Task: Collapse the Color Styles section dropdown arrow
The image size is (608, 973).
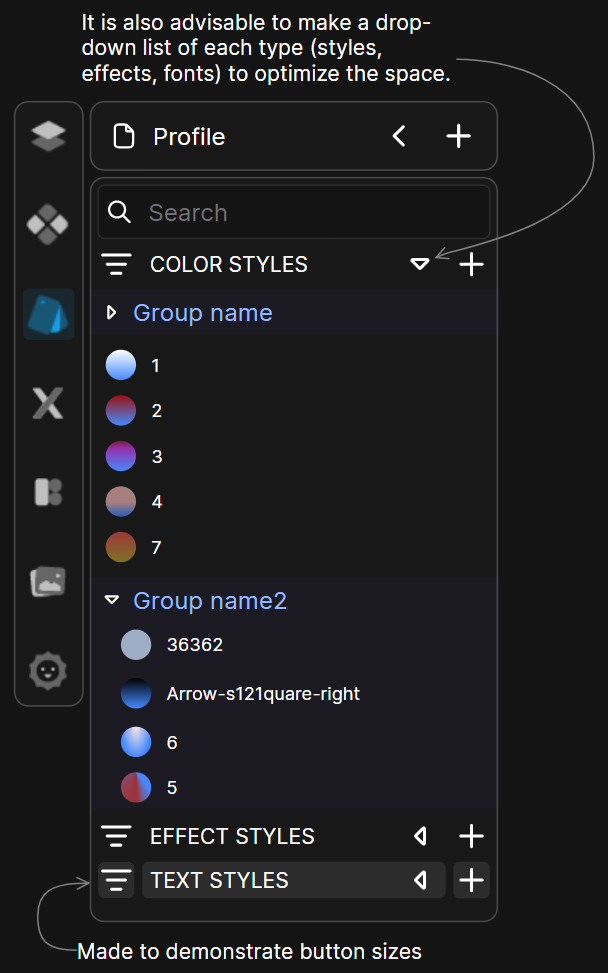Action: point(420,265)
